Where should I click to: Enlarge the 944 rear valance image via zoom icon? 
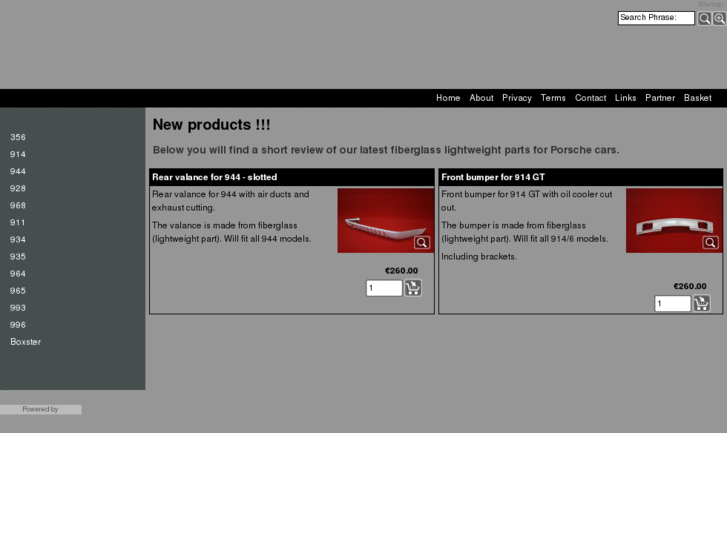pyautogui.click(x=421, y=242)
